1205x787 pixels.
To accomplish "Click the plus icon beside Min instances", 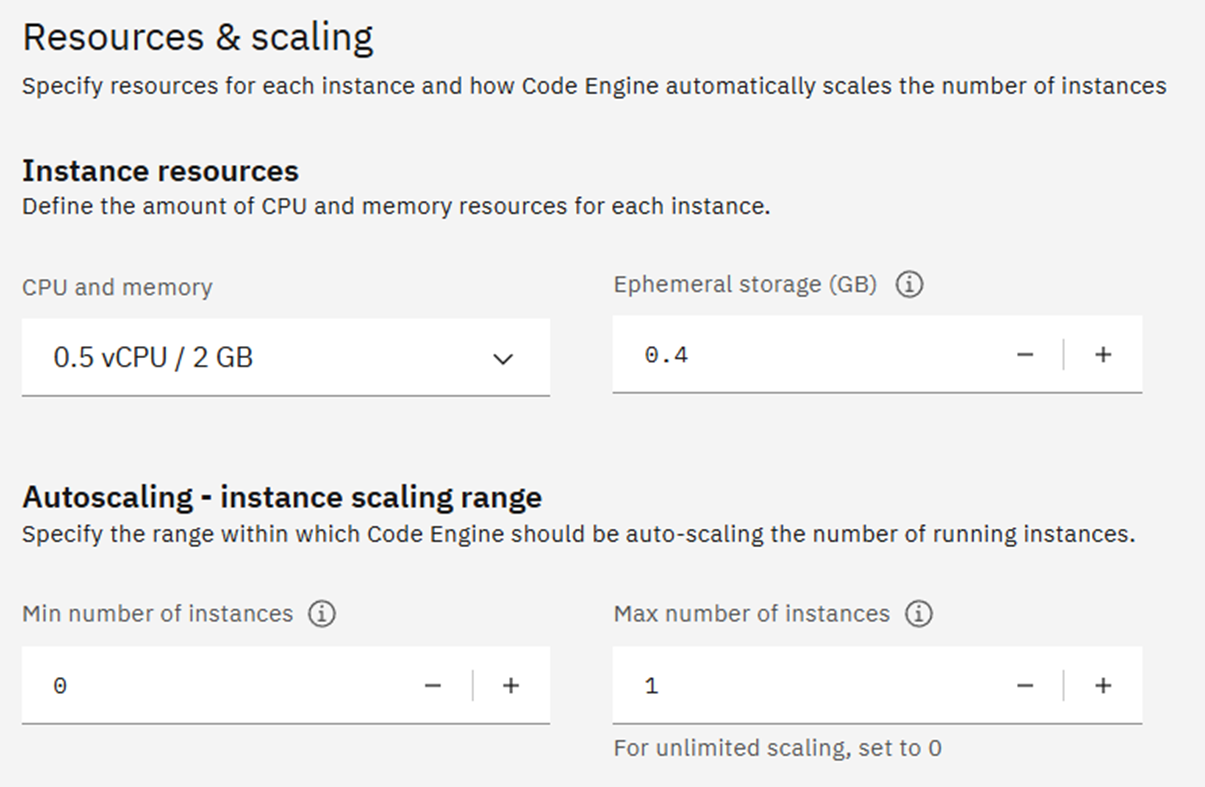I will coord(511,685).
